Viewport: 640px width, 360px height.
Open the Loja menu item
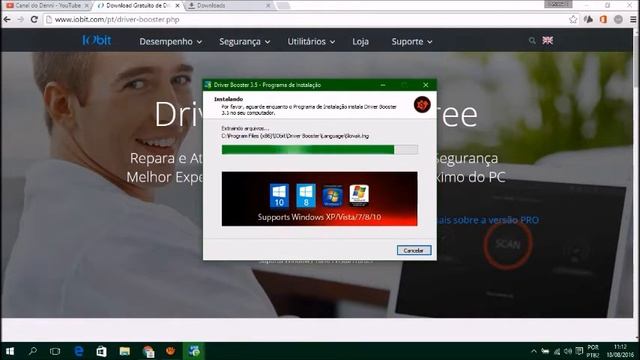(x=360, y=42)
